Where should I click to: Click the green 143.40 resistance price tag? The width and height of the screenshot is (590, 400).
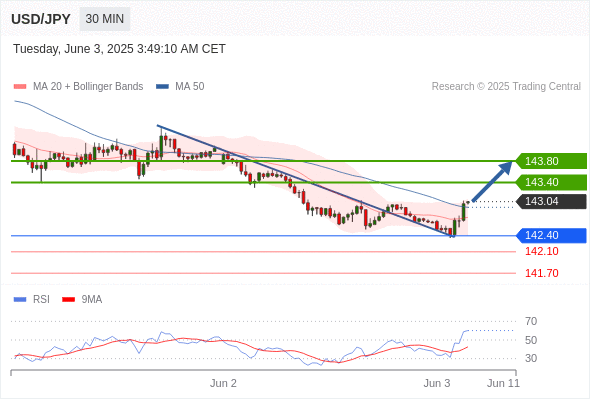pos(551,182)
